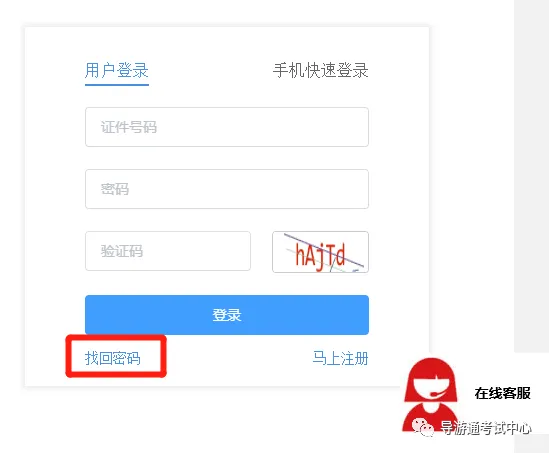The width and height of the screenshot is (549, 453).
Task: Select the red hair of the service avatar
Action: coord(431,368)
